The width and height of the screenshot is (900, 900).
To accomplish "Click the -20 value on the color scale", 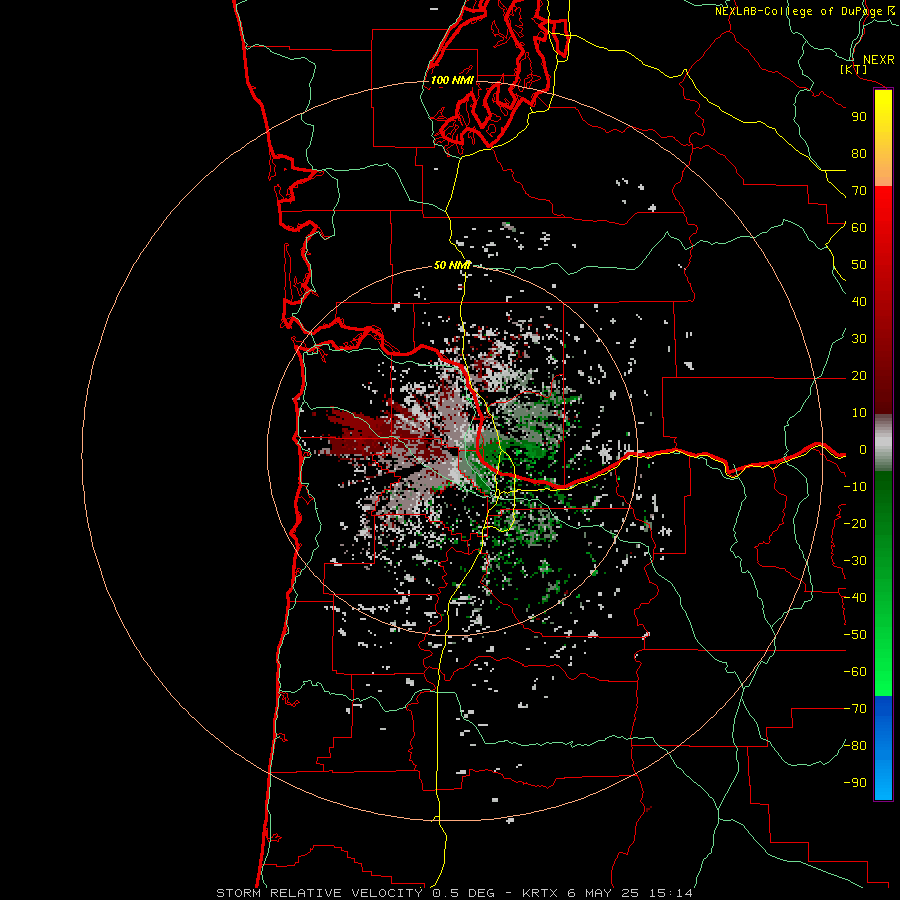I will [x=855, y=524].
